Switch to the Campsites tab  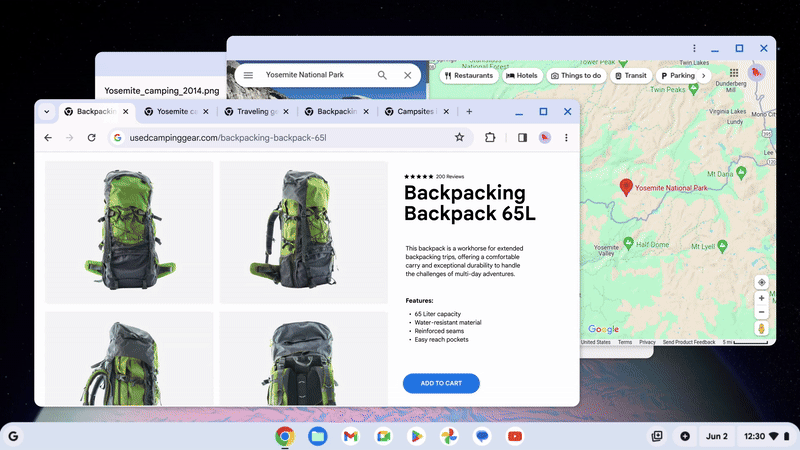(x=415, y=112)
